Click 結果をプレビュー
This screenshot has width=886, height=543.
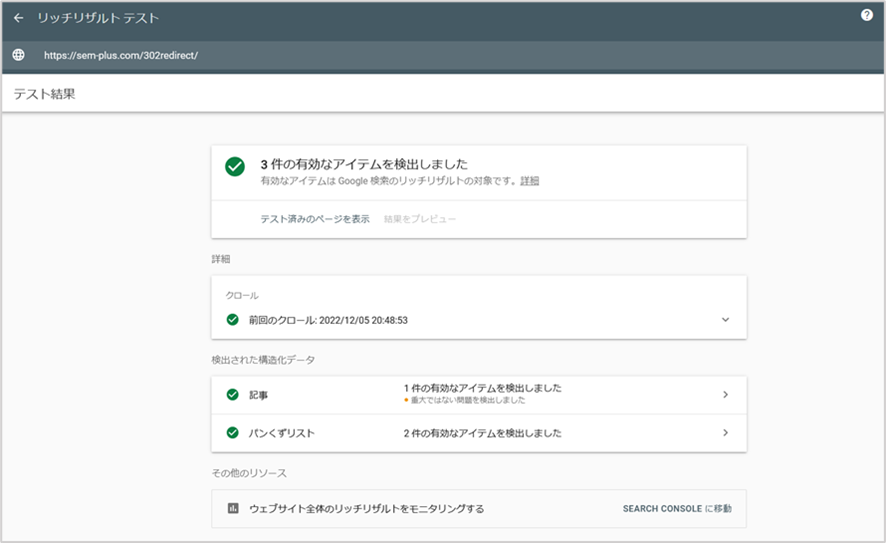pyautogui.click(x=420, y=218)
